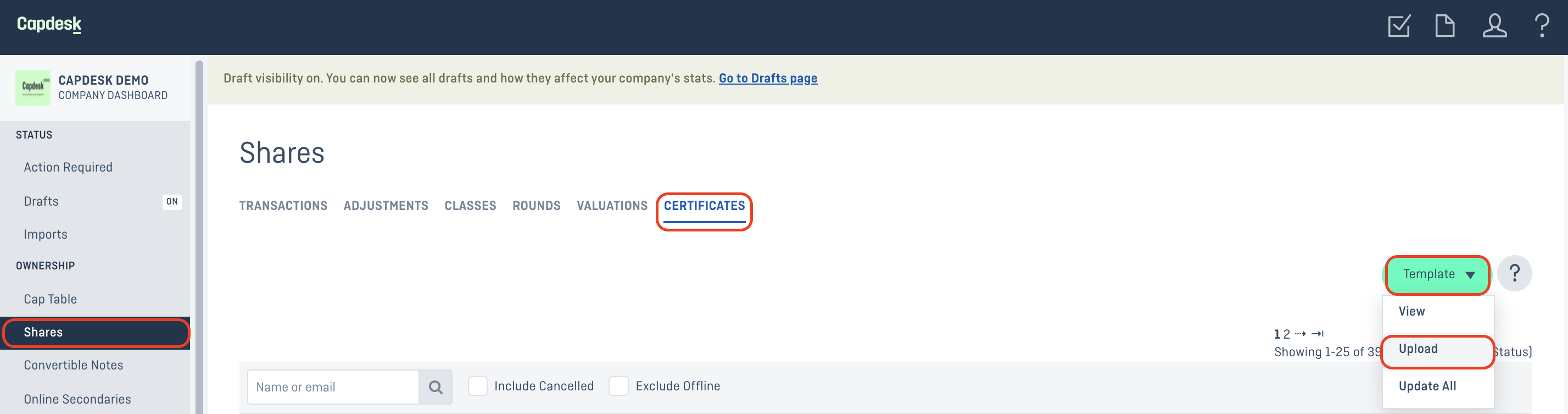The height and width of the screenshot is (414, 1568).
Task: Open Cap Table in sidebar
Action: (51, 299)
